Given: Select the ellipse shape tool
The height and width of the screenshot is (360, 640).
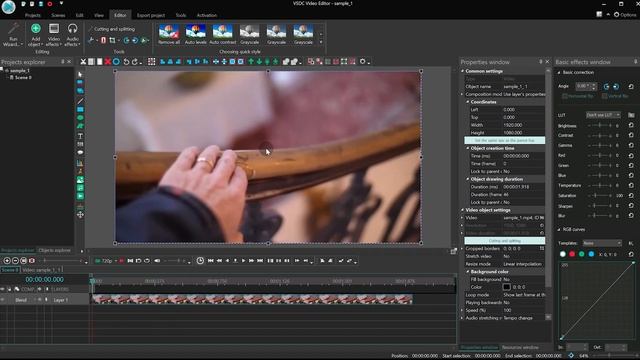Looking at the screenshot, I should pyautogui.click(x=80, y=118).
